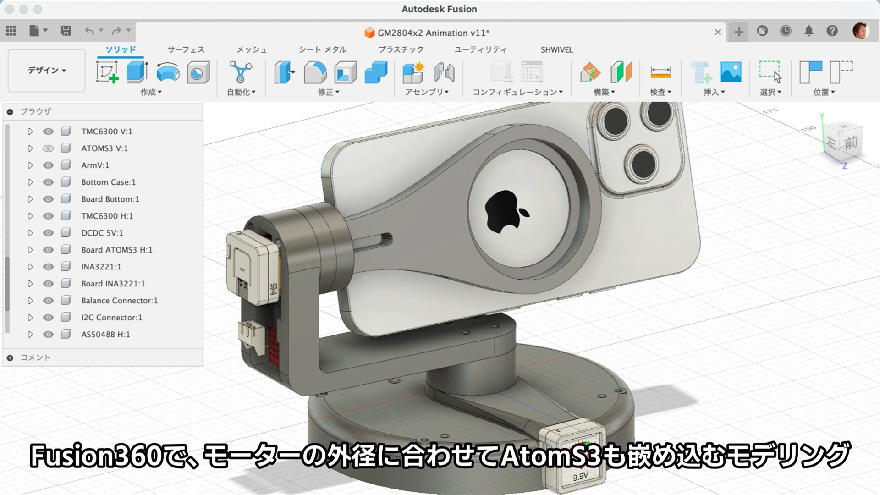Open the 作成 dropdown menu

tap(151, 91)
